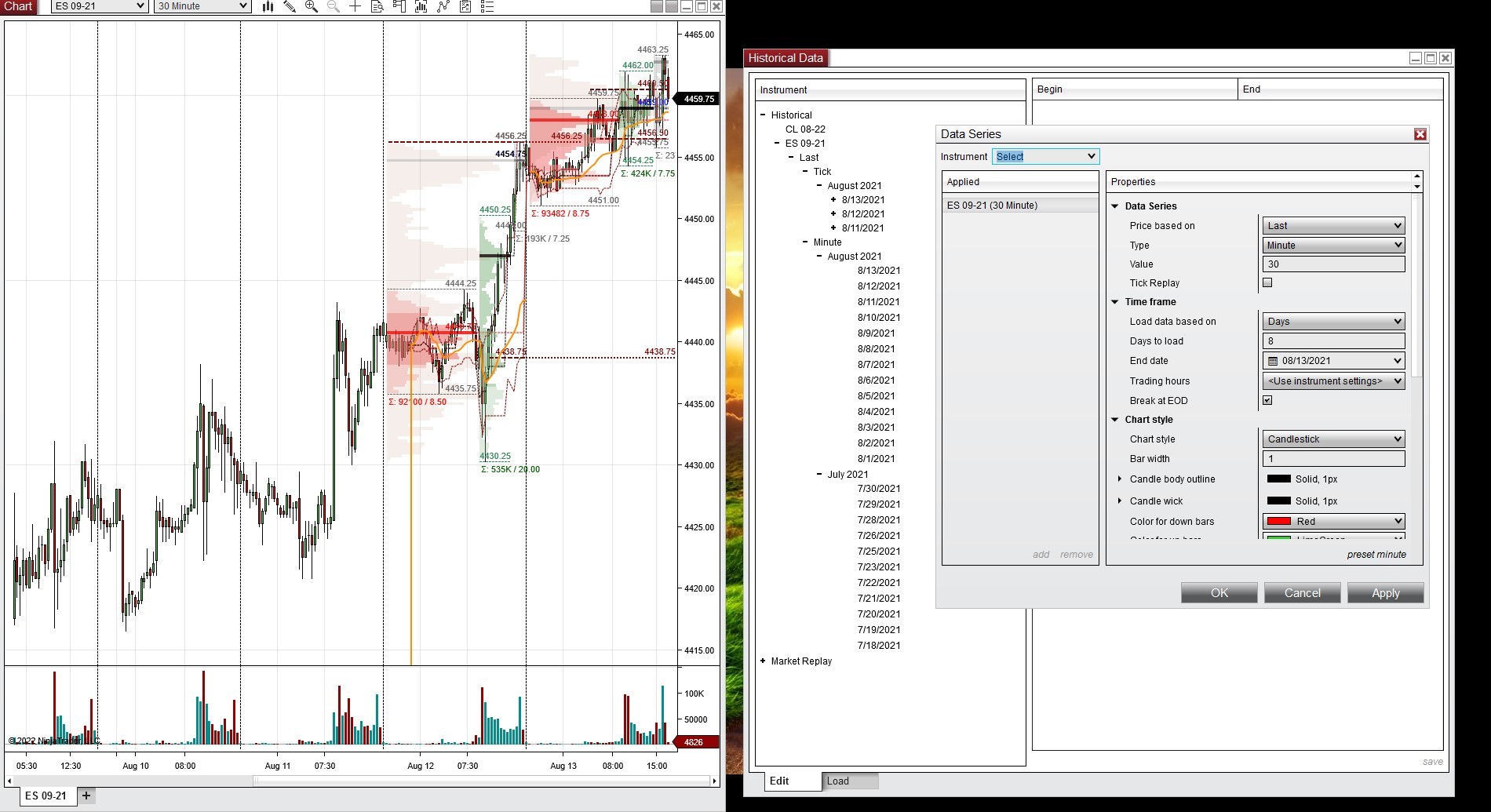Enable the Tick Replay checkbox
Screen dimensions: 1491x812
coord(1267,282)
